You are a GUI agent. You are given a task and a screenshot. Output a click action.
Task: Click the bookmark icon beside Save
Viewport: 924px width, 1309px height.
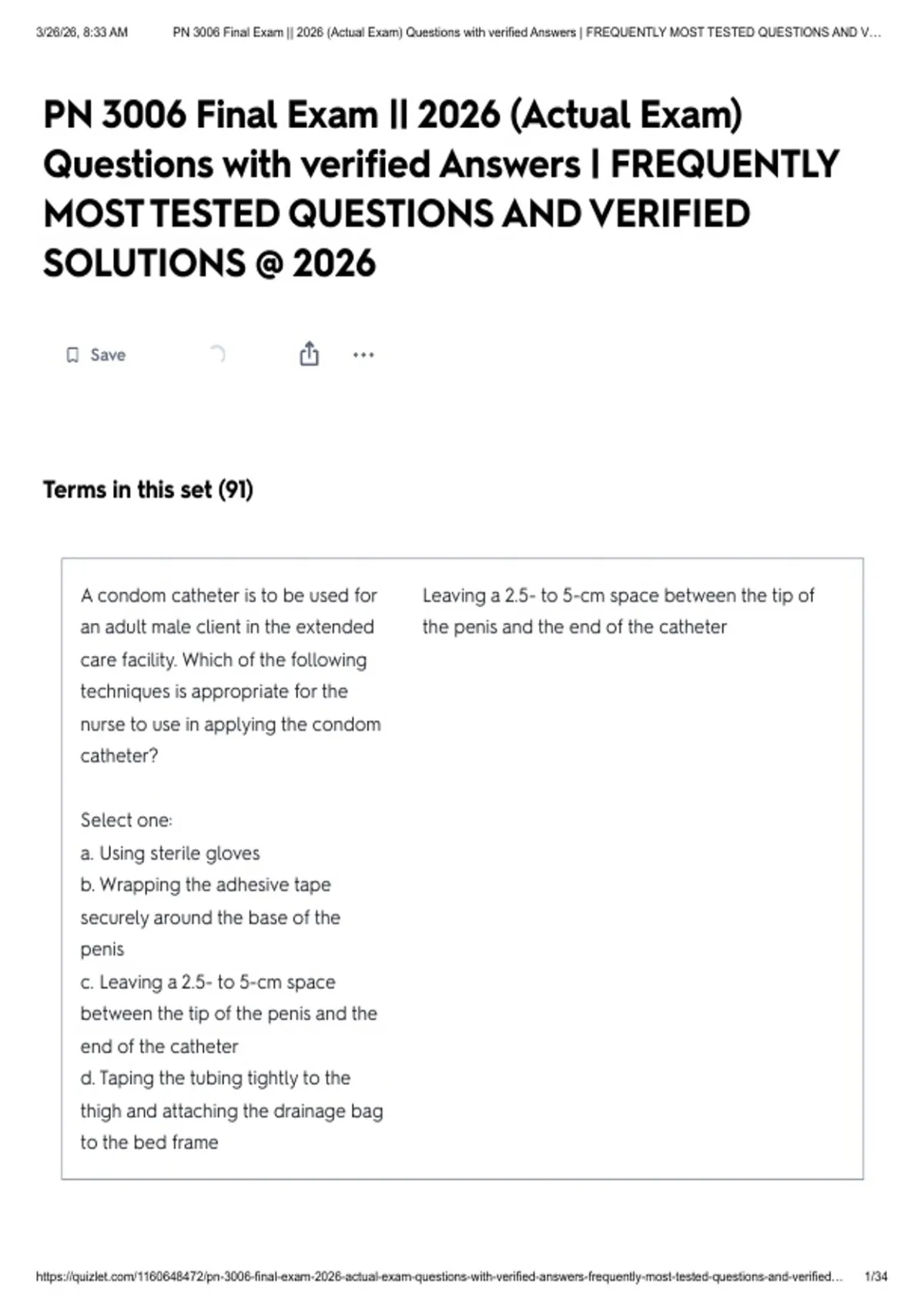[72, 355]
